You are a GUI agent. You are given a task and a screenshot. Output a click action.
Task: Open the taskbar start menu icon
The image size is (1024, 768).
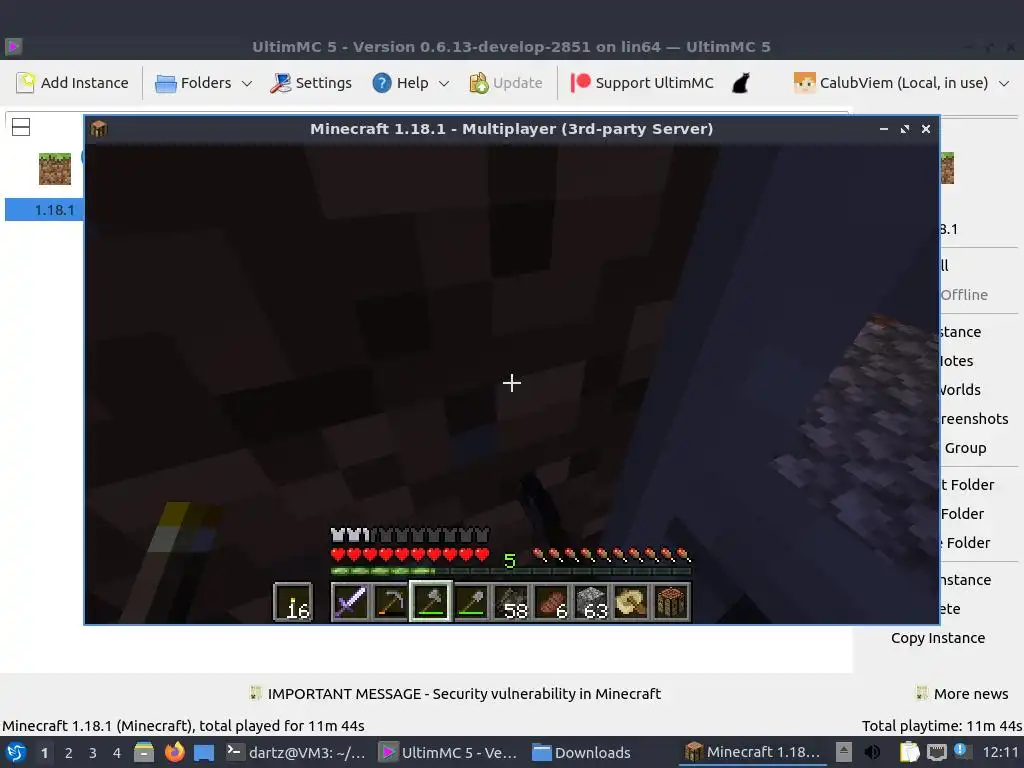tap(15, 752)
